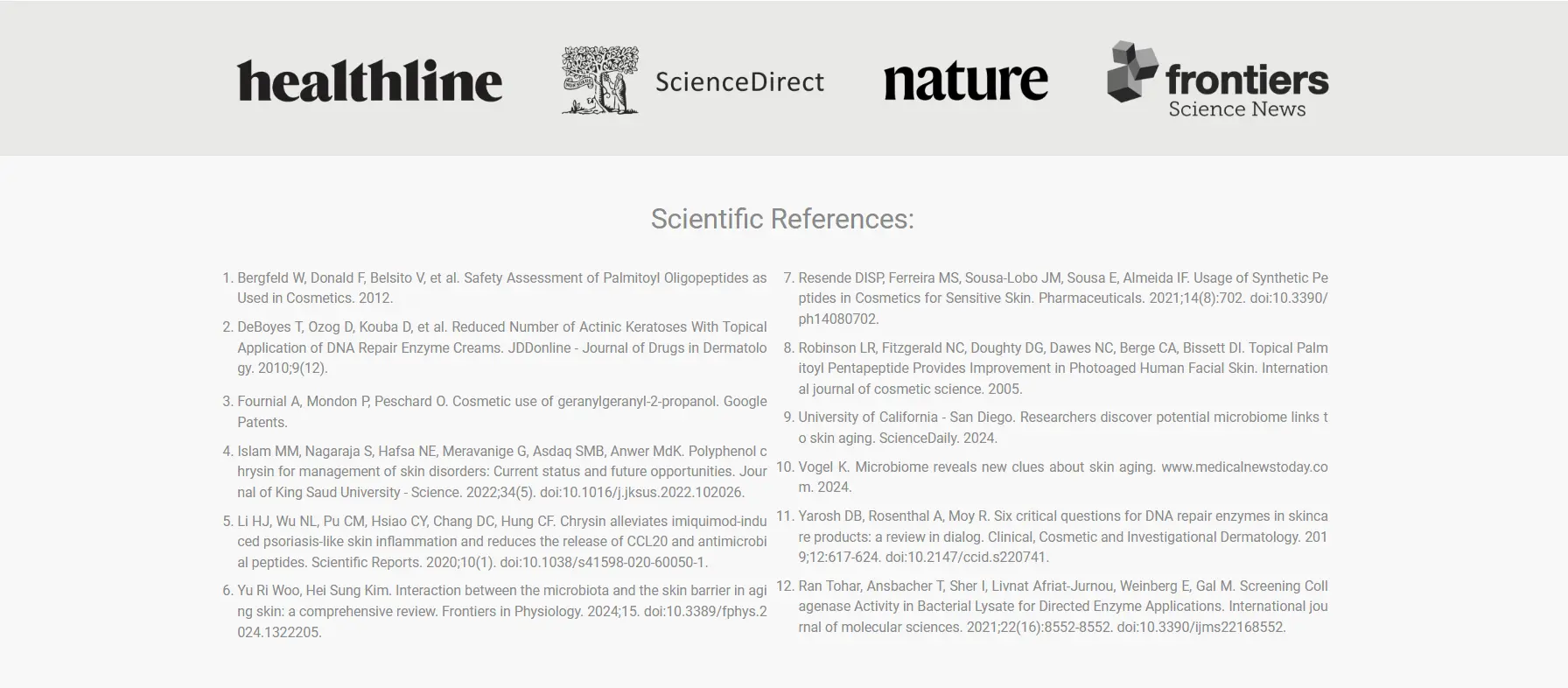Select reference 1 by Bergfeld W
This screenshot has height=688, width=1568.
tap(502, 288)
